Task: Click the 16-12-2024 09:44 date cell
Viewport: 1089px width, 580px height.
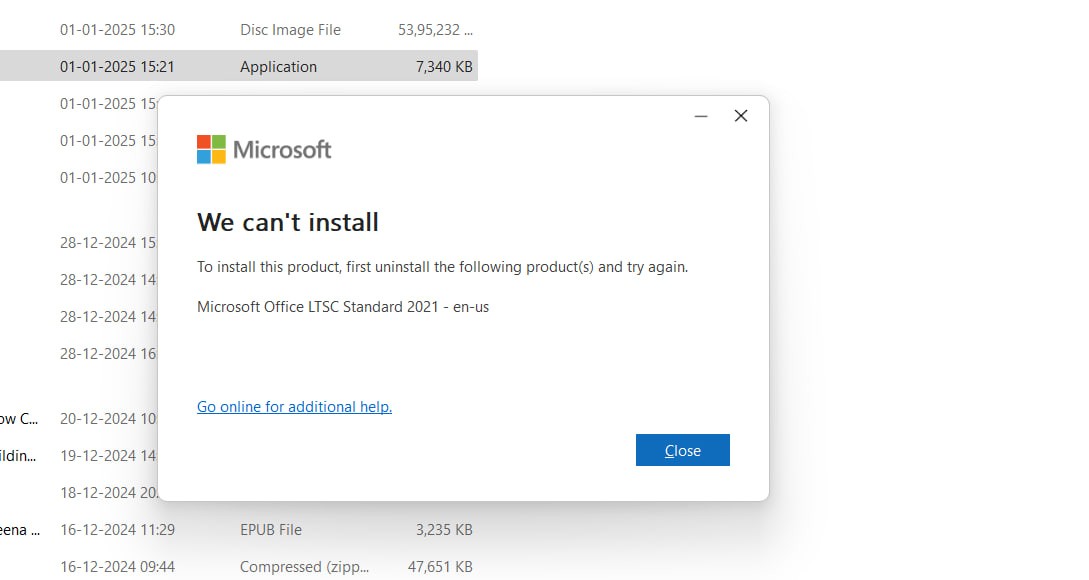Action: click(117, 567)
